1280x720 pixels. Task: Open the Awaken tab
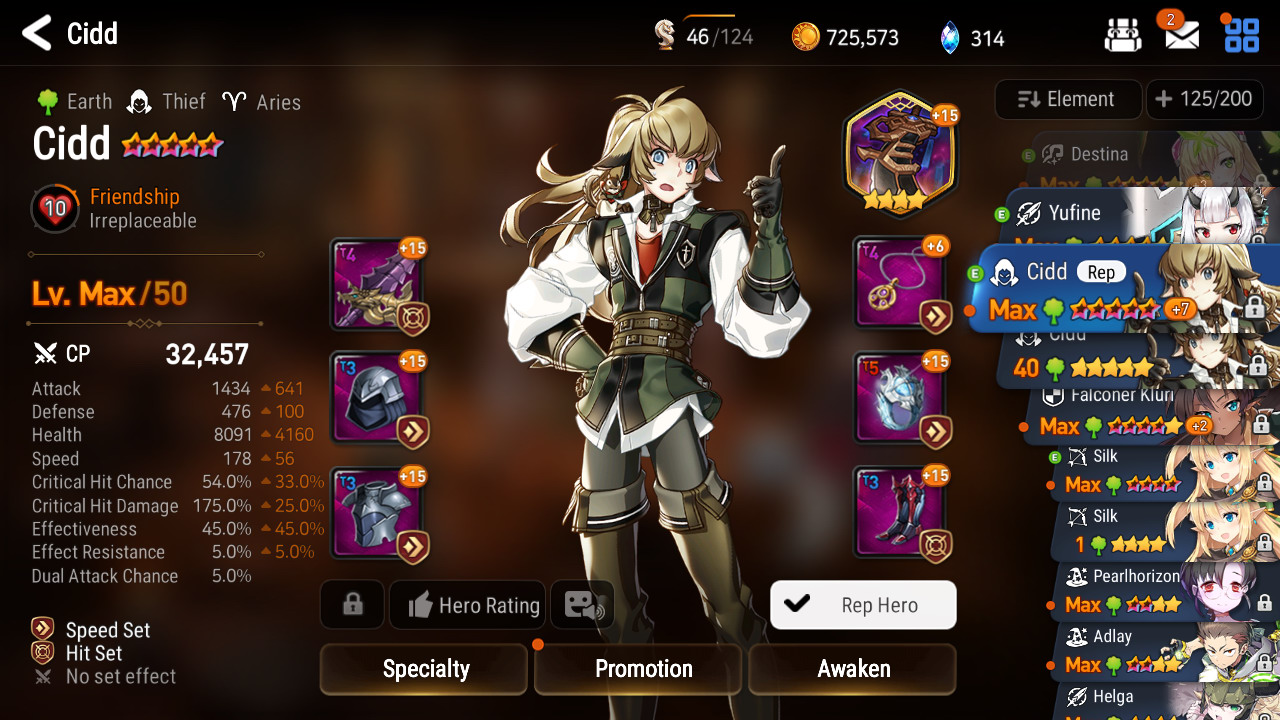[x=852, y=669]
